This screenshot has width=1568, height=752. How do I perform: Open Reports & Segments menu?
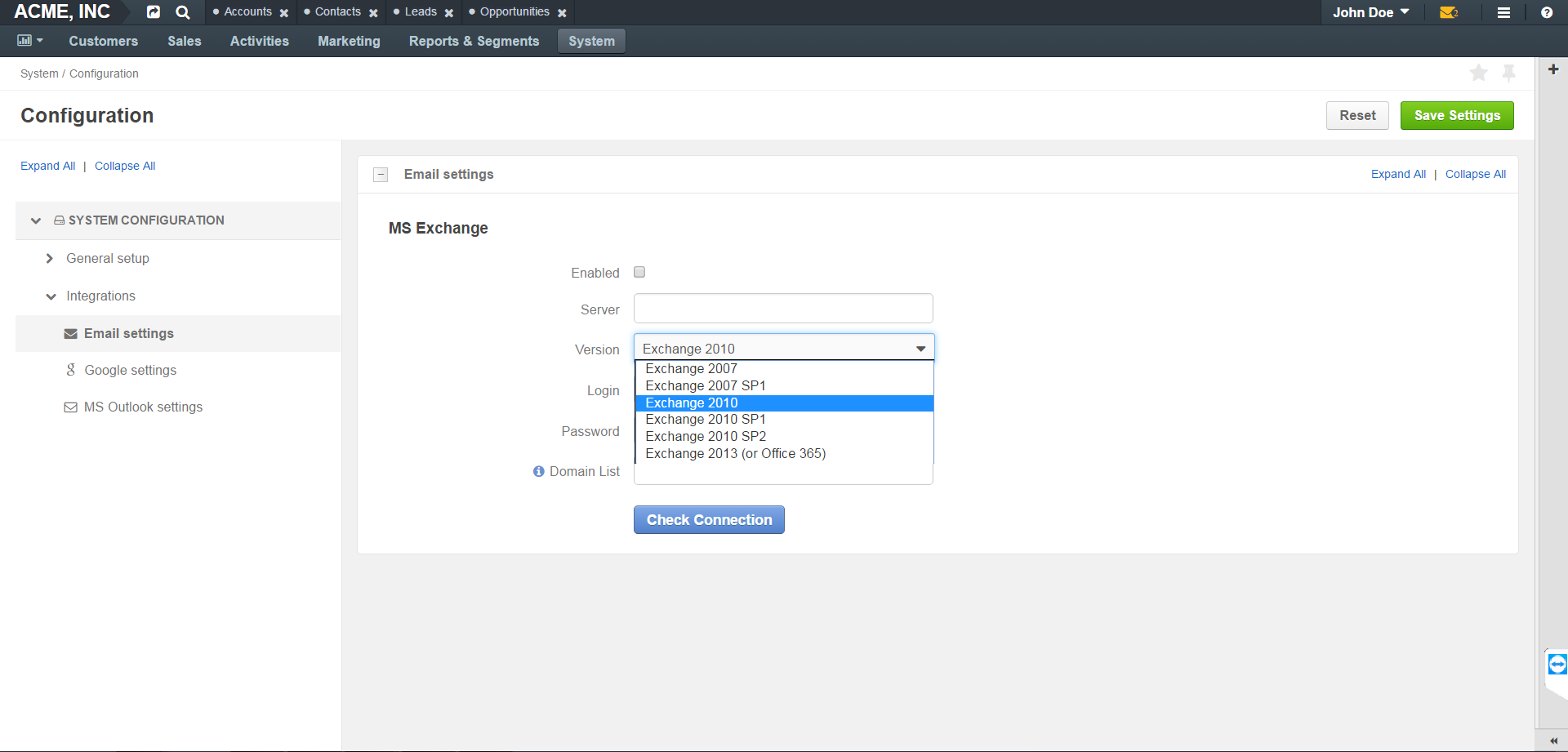[x=474, y=41]
